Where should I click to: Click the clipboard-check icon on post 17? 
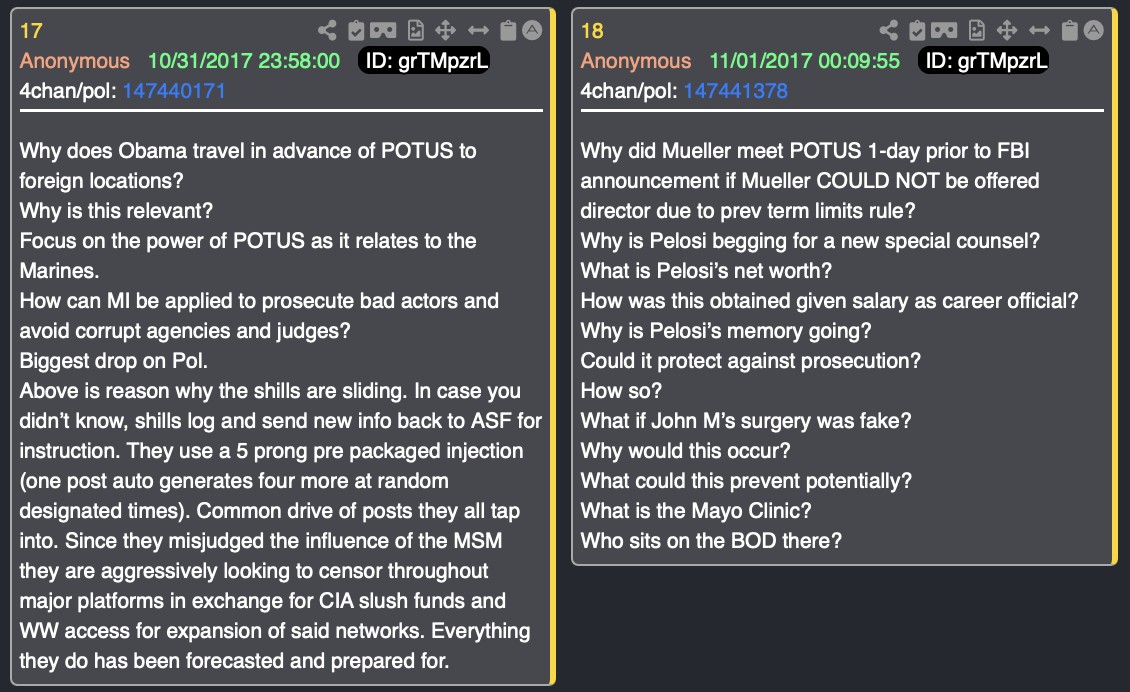coord(356,30)
